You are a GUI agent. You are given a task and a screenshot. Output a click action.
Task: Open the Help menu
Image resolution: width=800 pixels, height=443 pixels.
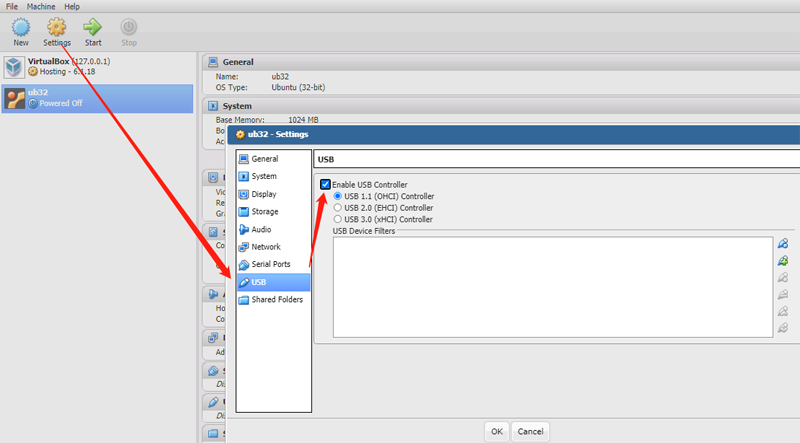(72, 7)
